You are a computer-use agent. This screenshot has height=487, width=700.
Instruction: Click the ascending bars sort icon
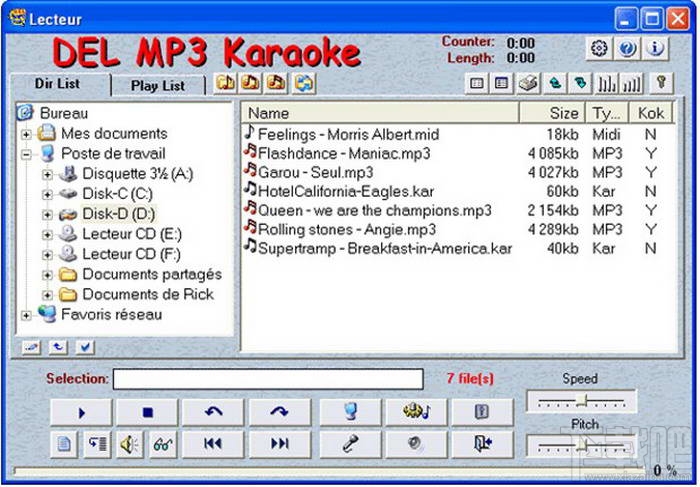point(632,83)
